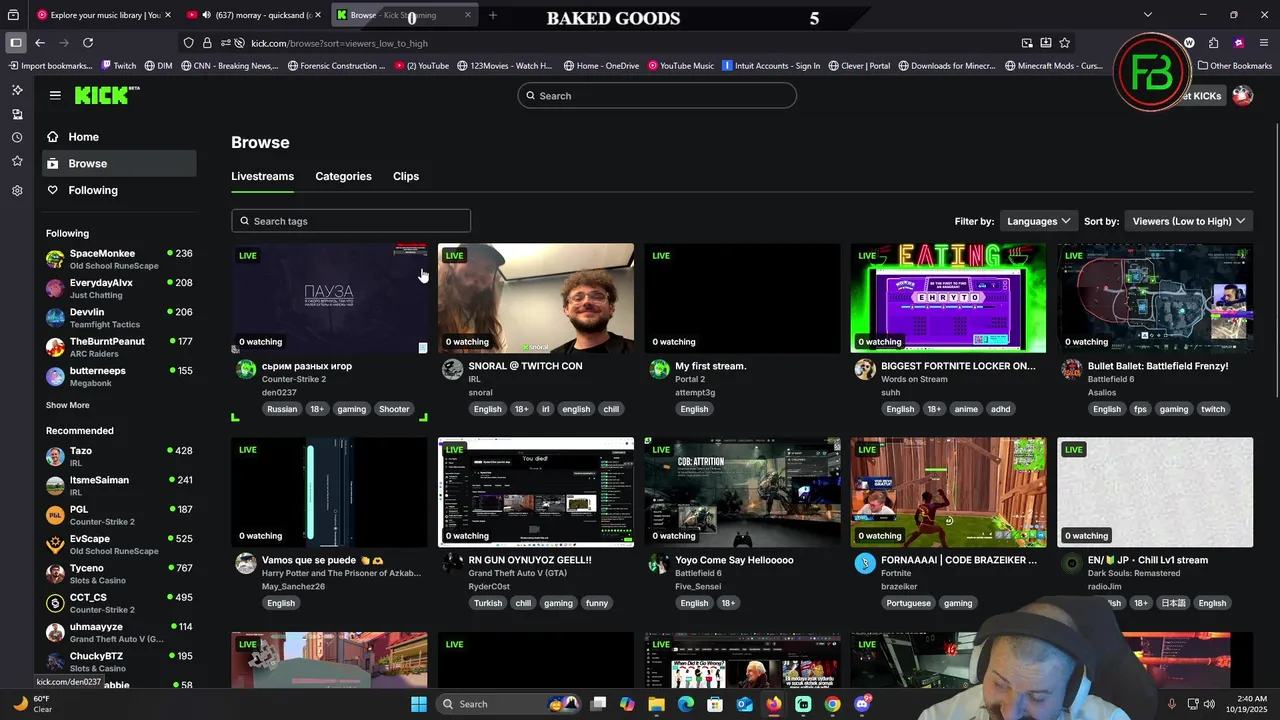
Task: Open the Other Bookmarks folder
Action: 1235,66
